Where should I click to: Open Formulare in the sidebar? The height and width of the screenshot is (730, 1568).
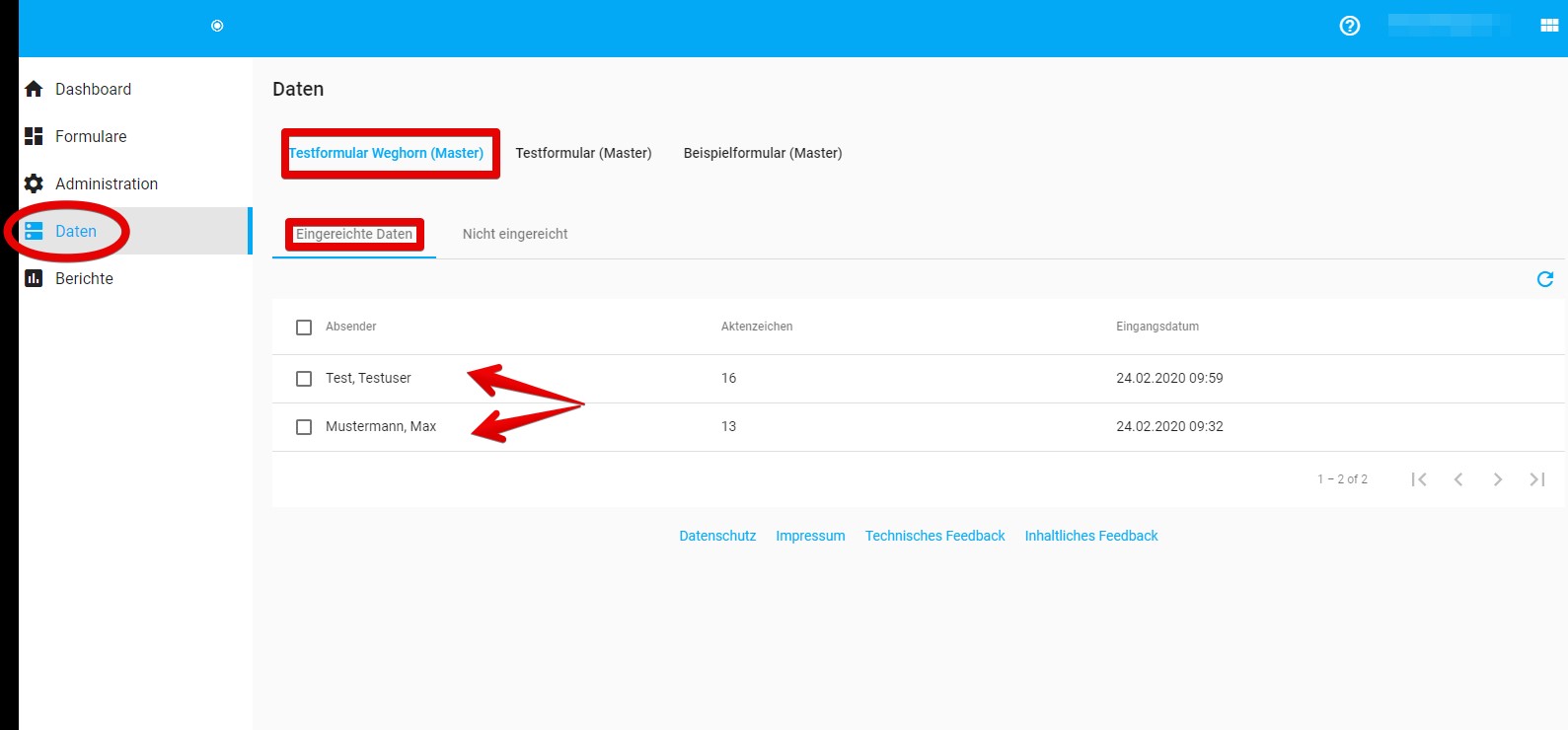point(135,136)
